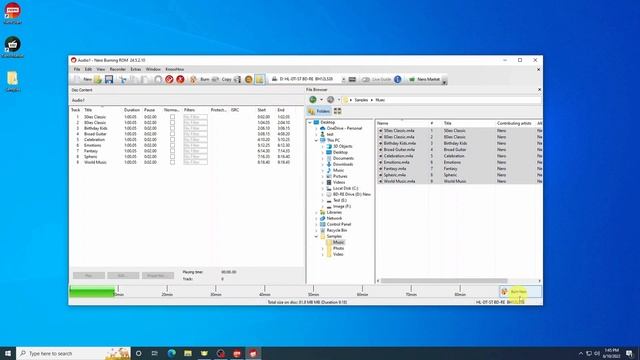Change the file view layout icon

point(338,111)
